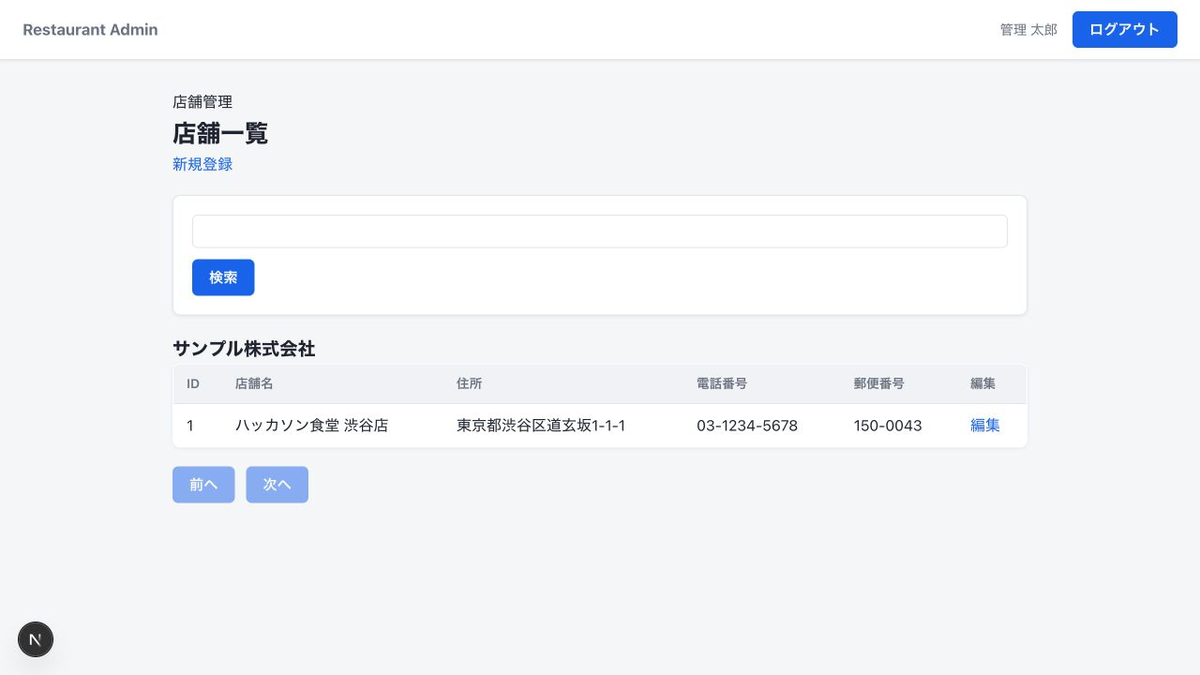Click the 次へ pagination button
The width and height of the screenshot is (1200, 675).
point(277,485)
